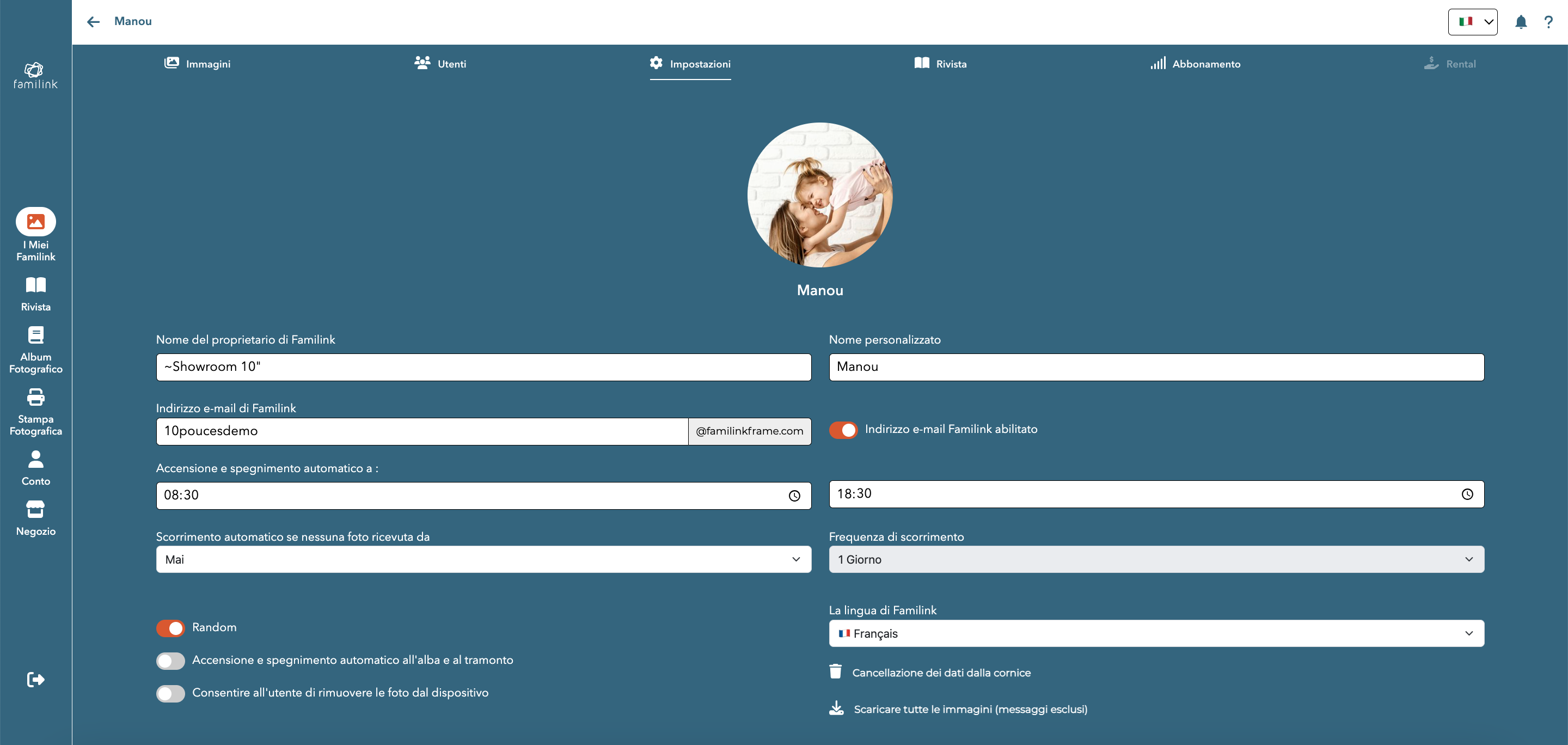1568x745 pixels.
Task: Open the notifications bell
Action: [x=1521, y=22]
